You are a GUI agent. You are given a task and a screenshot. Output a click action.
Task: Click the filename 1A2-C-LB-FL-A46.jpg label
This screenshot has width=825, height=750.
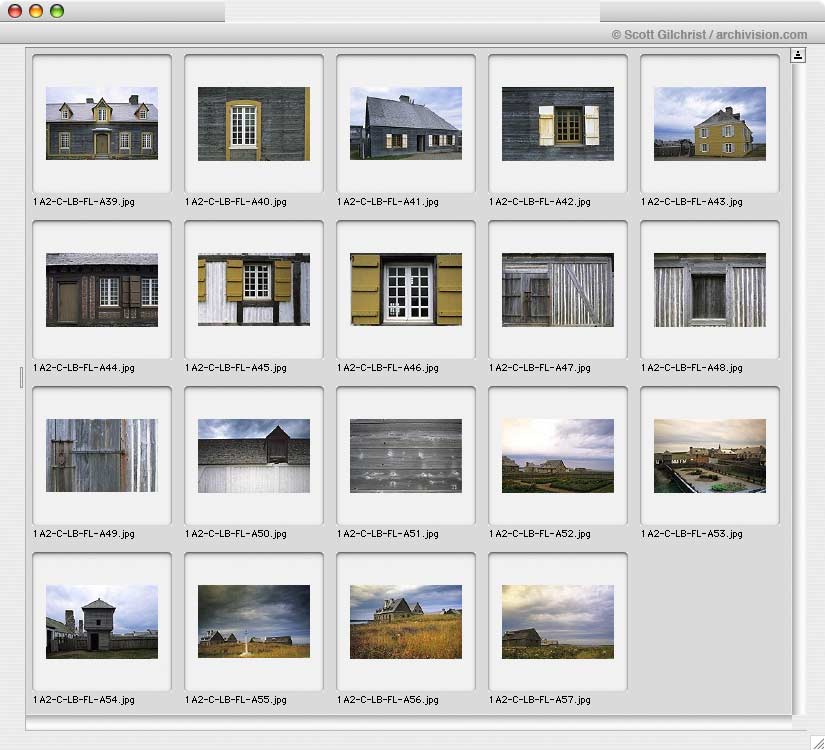pyautogui.click(x=388, y=368)
